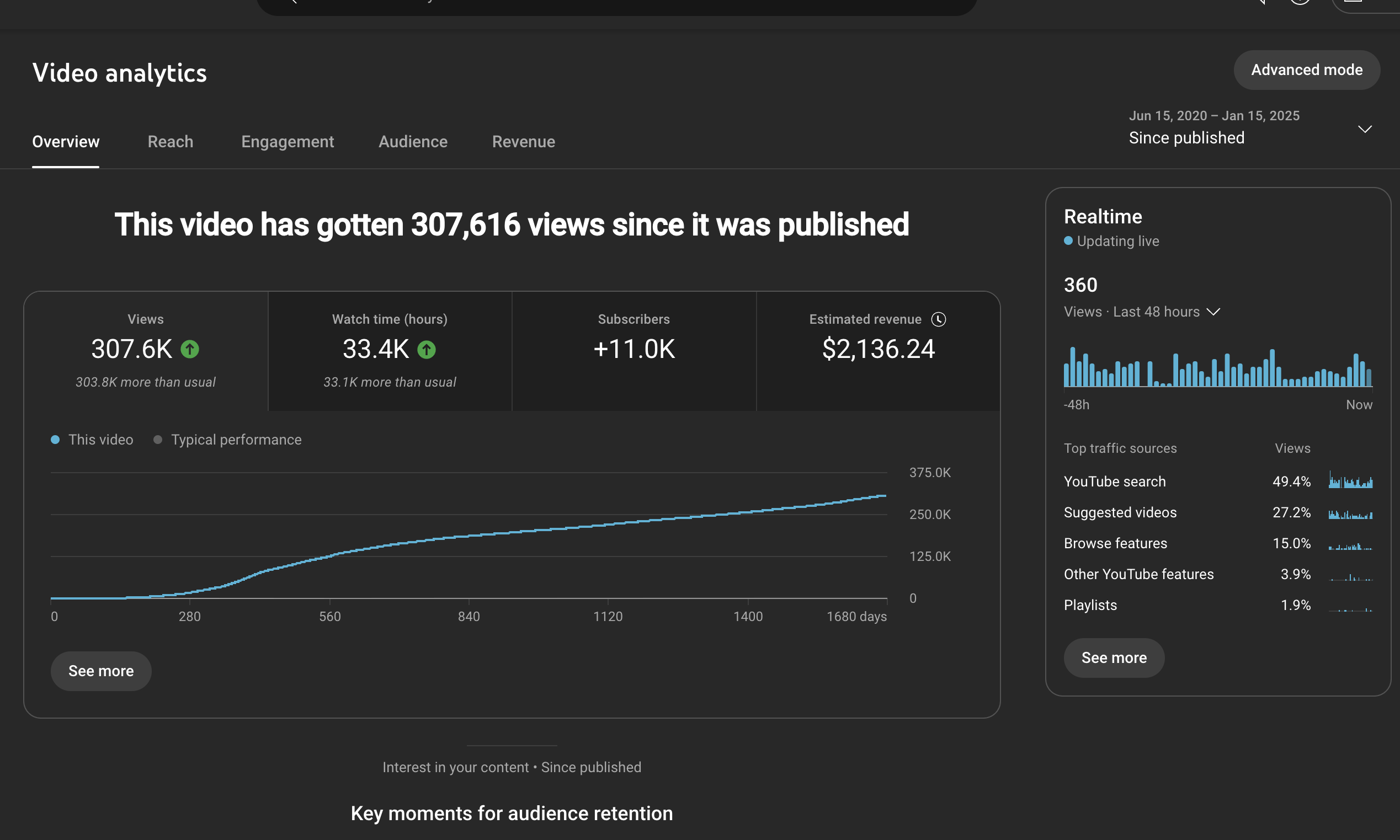
Task: Switch to the Reach tab
Action: click(x=171, y=142)
